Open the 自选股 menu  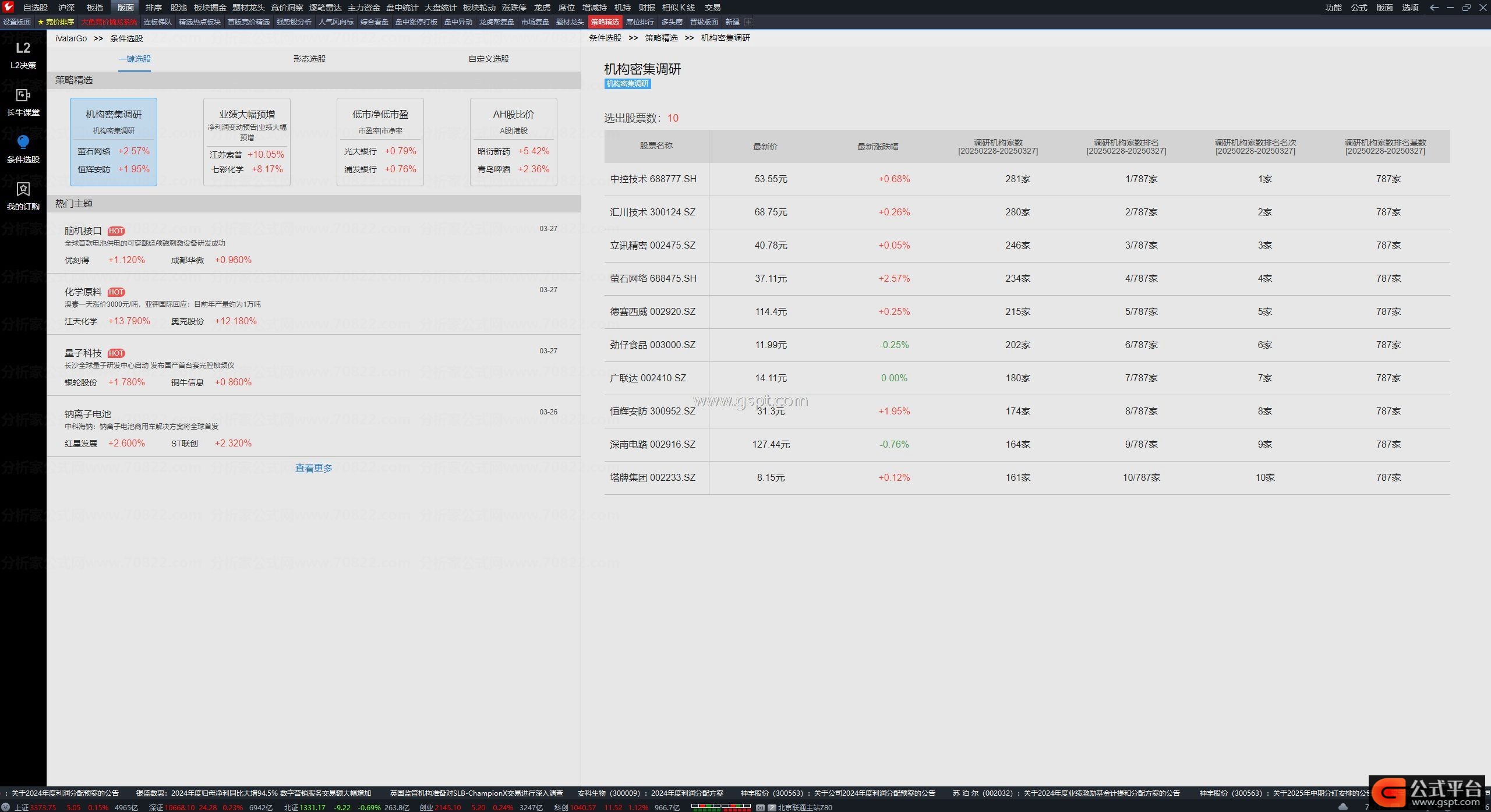pyautogui.click(x=36, y=8)
